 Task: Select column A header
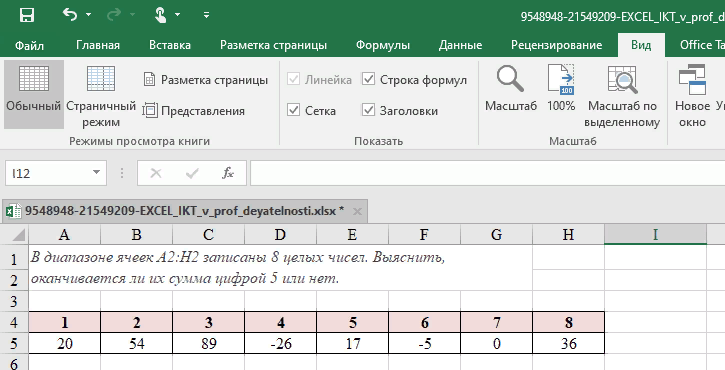pos(64,235)
